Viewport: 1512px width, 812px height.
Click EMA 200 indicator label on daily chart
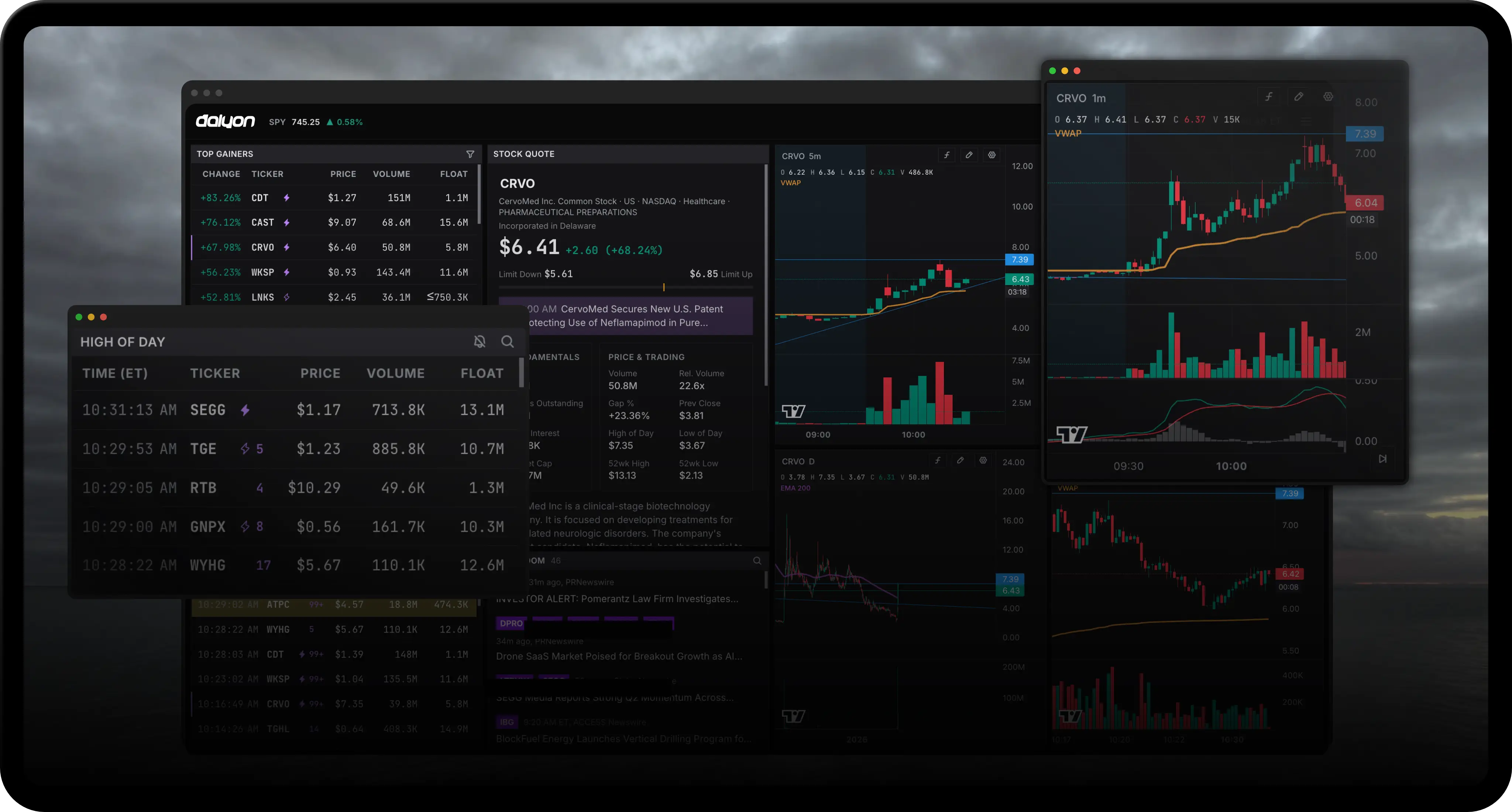pos(795,488)
